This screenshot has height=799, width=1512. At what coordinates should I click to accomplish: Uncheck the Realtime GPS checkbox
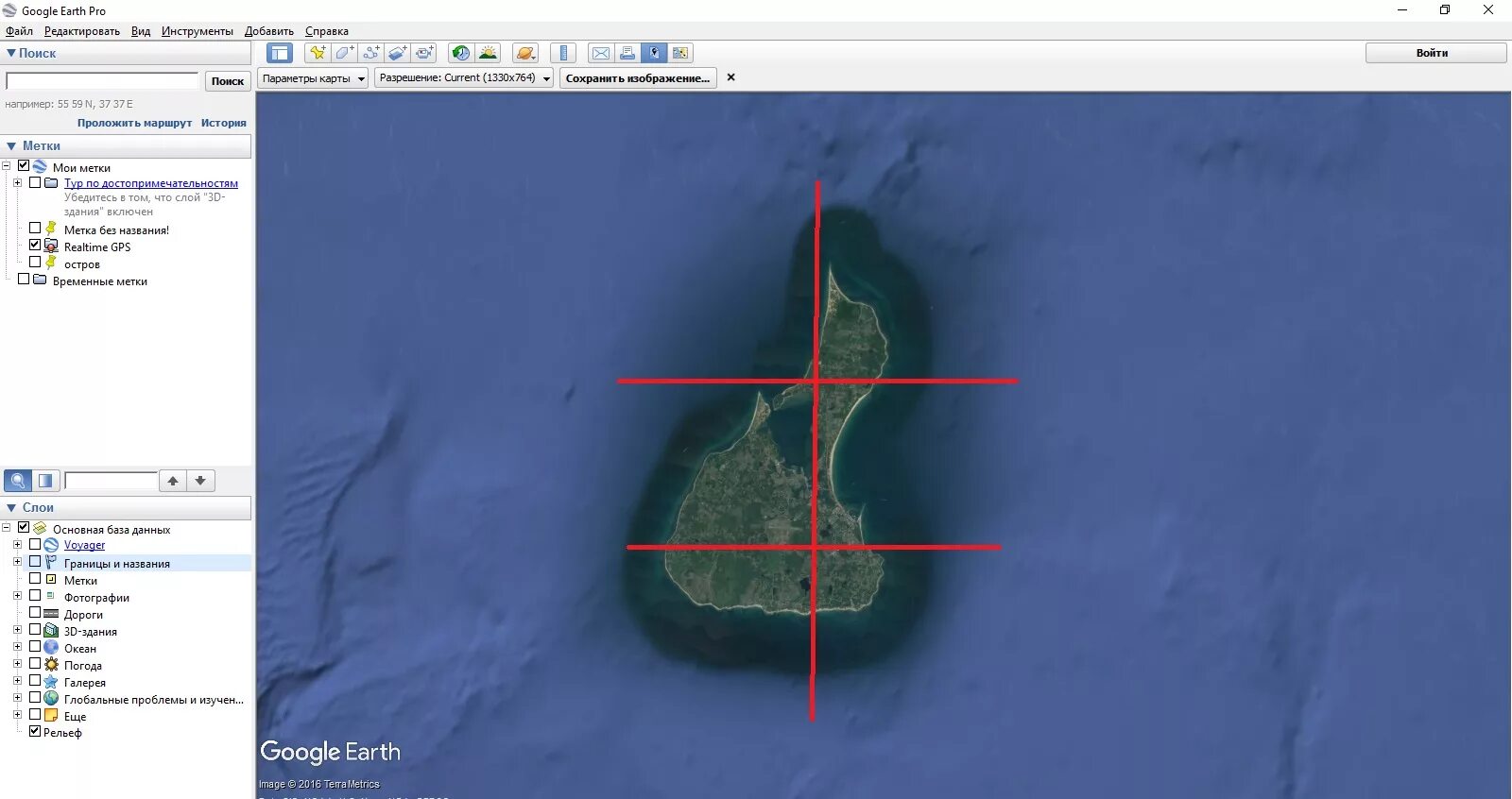tap(35, 245)
